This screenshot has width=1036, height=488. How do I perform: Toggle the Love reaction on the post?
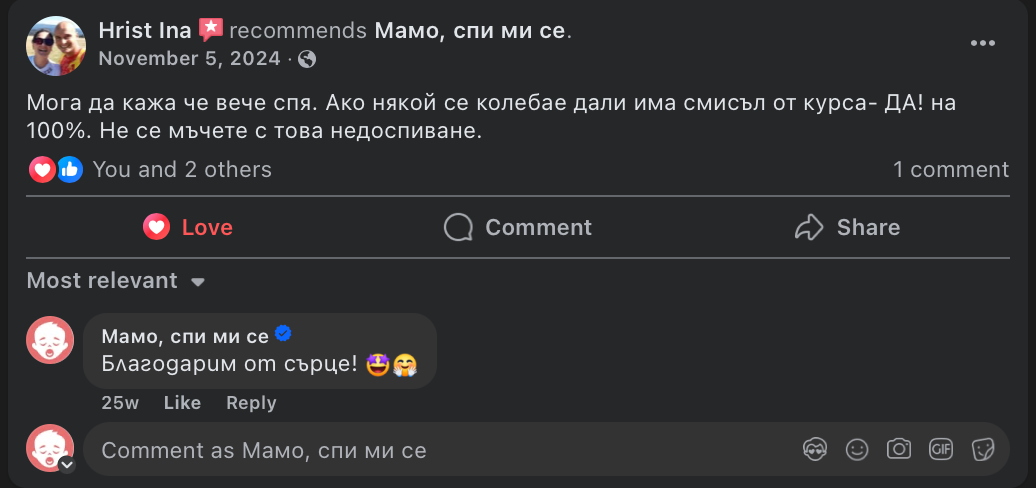188,228
